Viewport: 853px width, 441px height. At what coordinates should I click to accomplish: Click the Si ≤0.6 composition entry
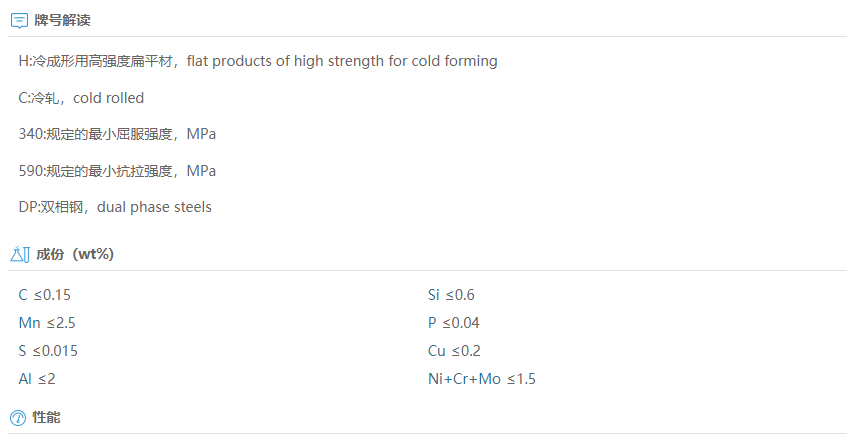(451, 295)
